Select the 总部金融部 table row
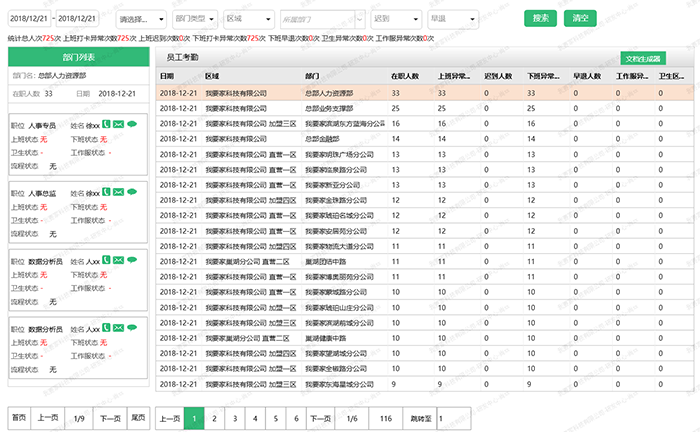Screen dimensions: 700x432 click(x=425, y=139)
